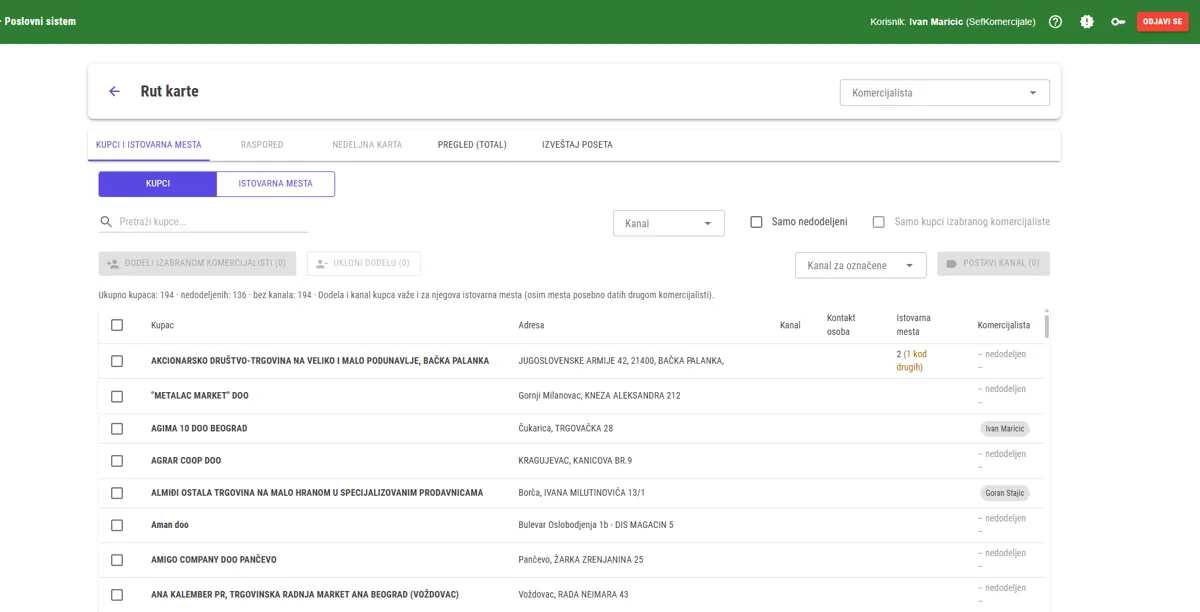The height and width of the screenshot is (612, 1200).
Task: Click the key icon in the header
Action: (x=1118, y=21)
